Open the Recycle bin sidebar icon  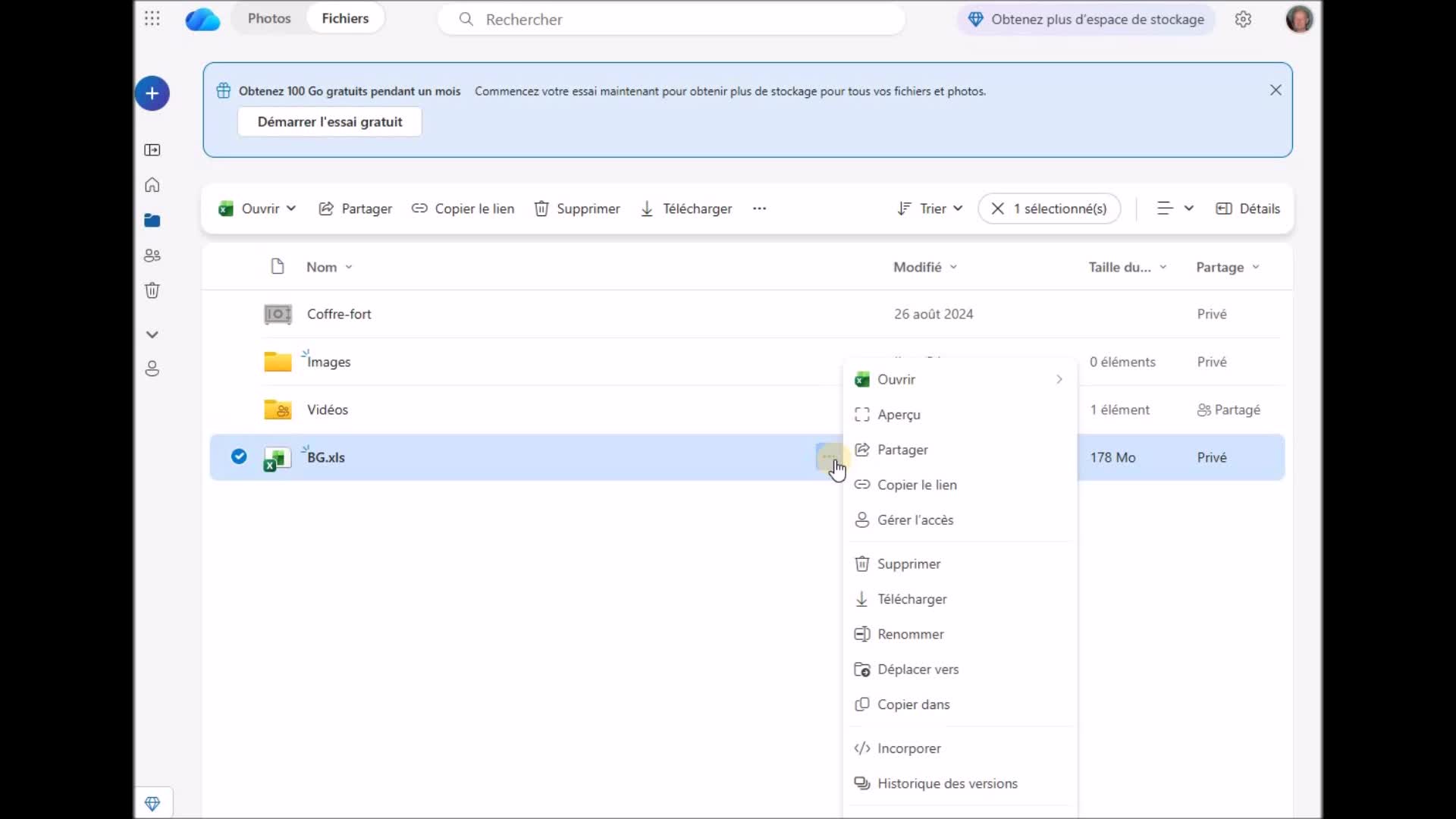152,290
